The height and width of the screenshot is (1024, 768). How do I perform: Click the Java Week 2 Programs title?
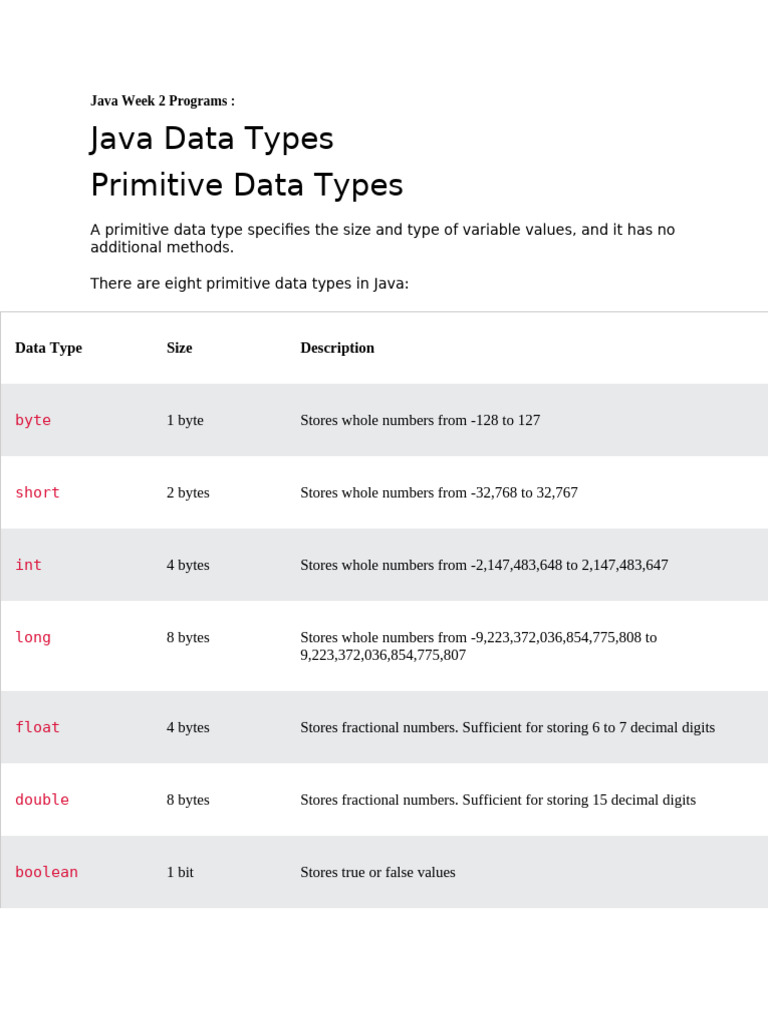pyautogui.click(x=162, y=101)
